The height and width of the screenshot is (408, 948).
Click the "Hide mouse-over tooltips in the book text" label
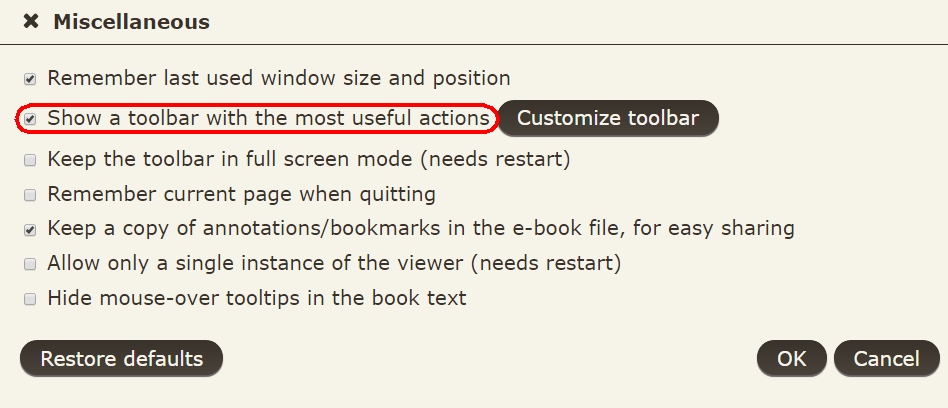click(x=257, y=298)
